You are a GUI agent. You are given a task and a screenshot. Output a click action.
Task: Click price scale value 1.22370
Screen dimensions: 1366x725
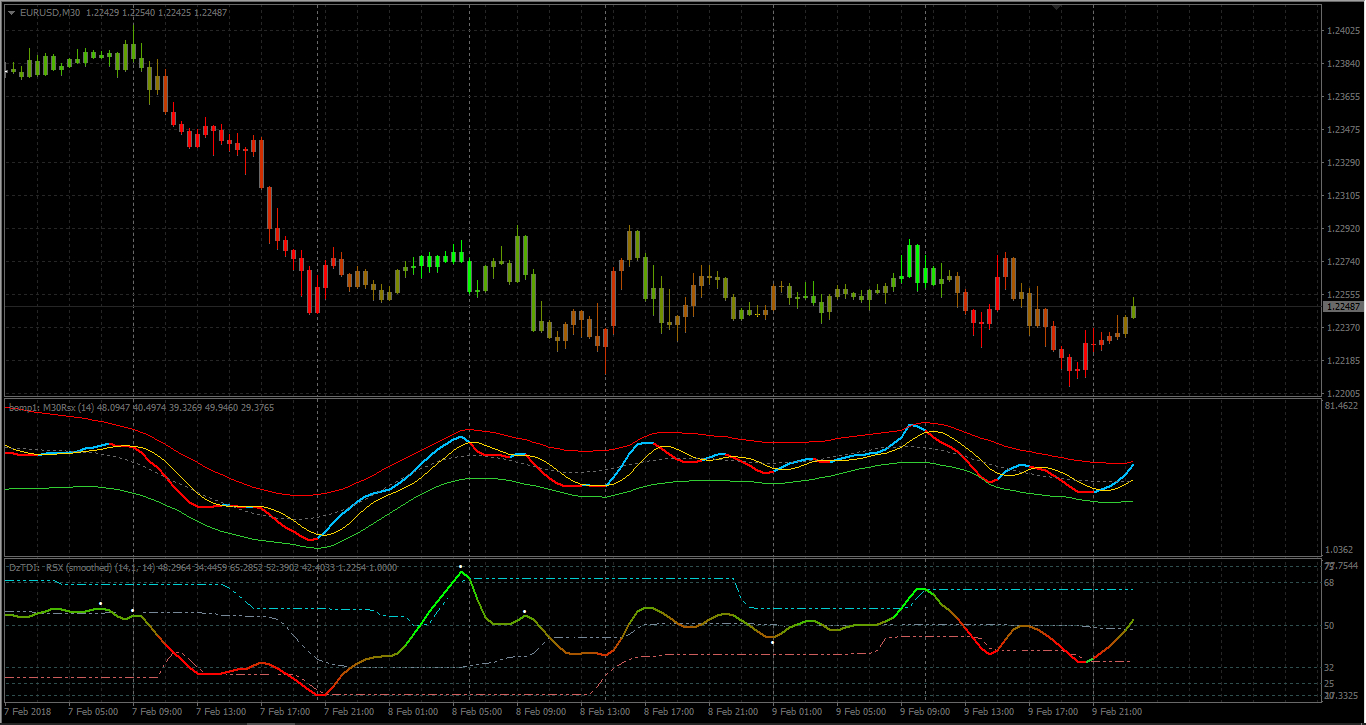coord(1342,328)
